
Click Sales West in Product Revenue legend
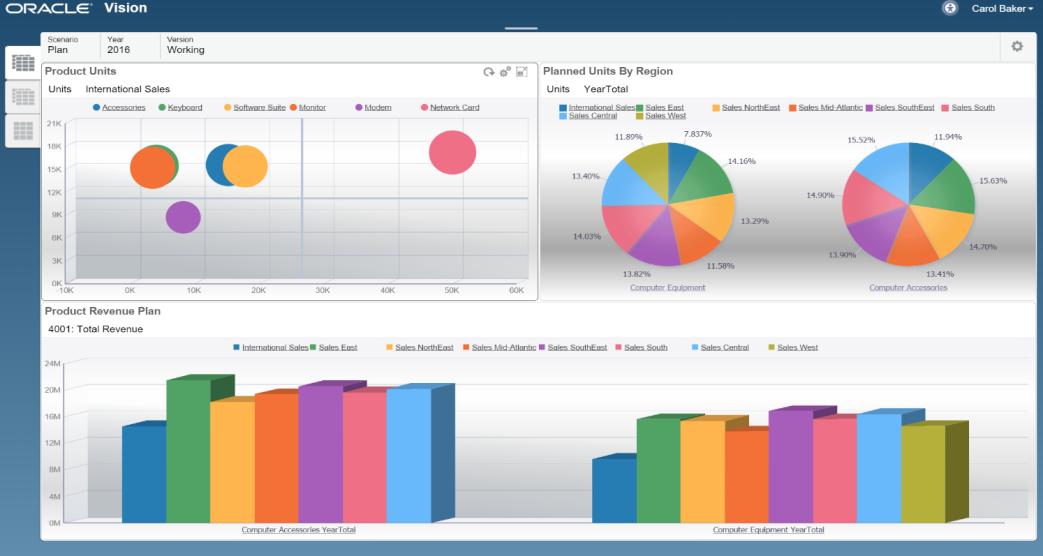pos(798,347)
